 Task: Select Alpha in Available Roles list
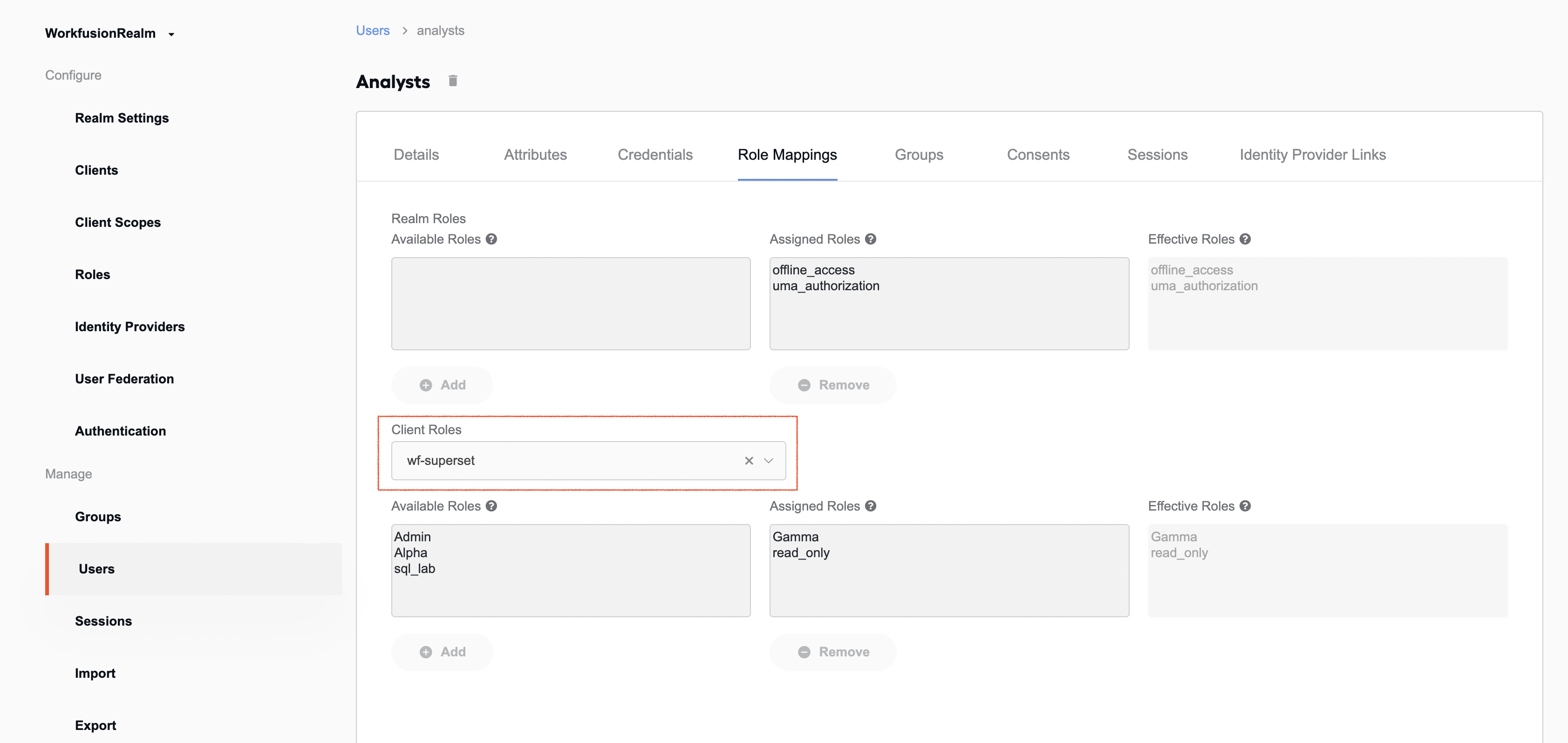tap(410, 552)
